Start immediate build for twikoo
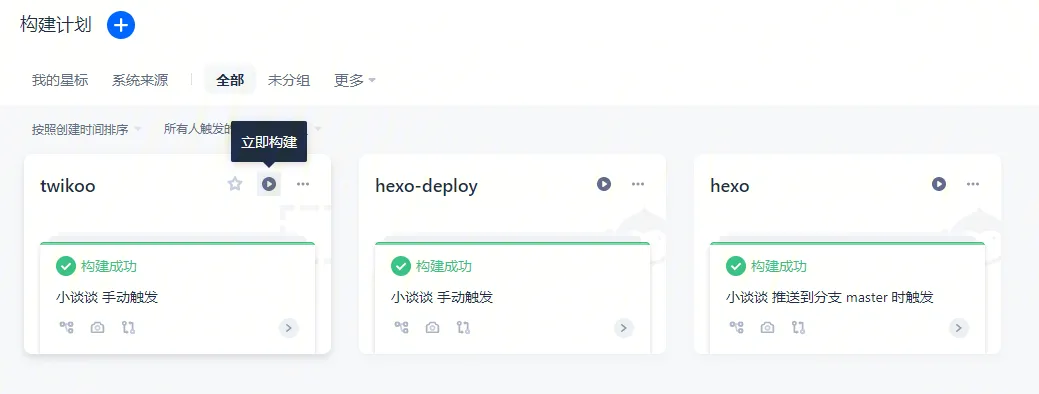 269,184
